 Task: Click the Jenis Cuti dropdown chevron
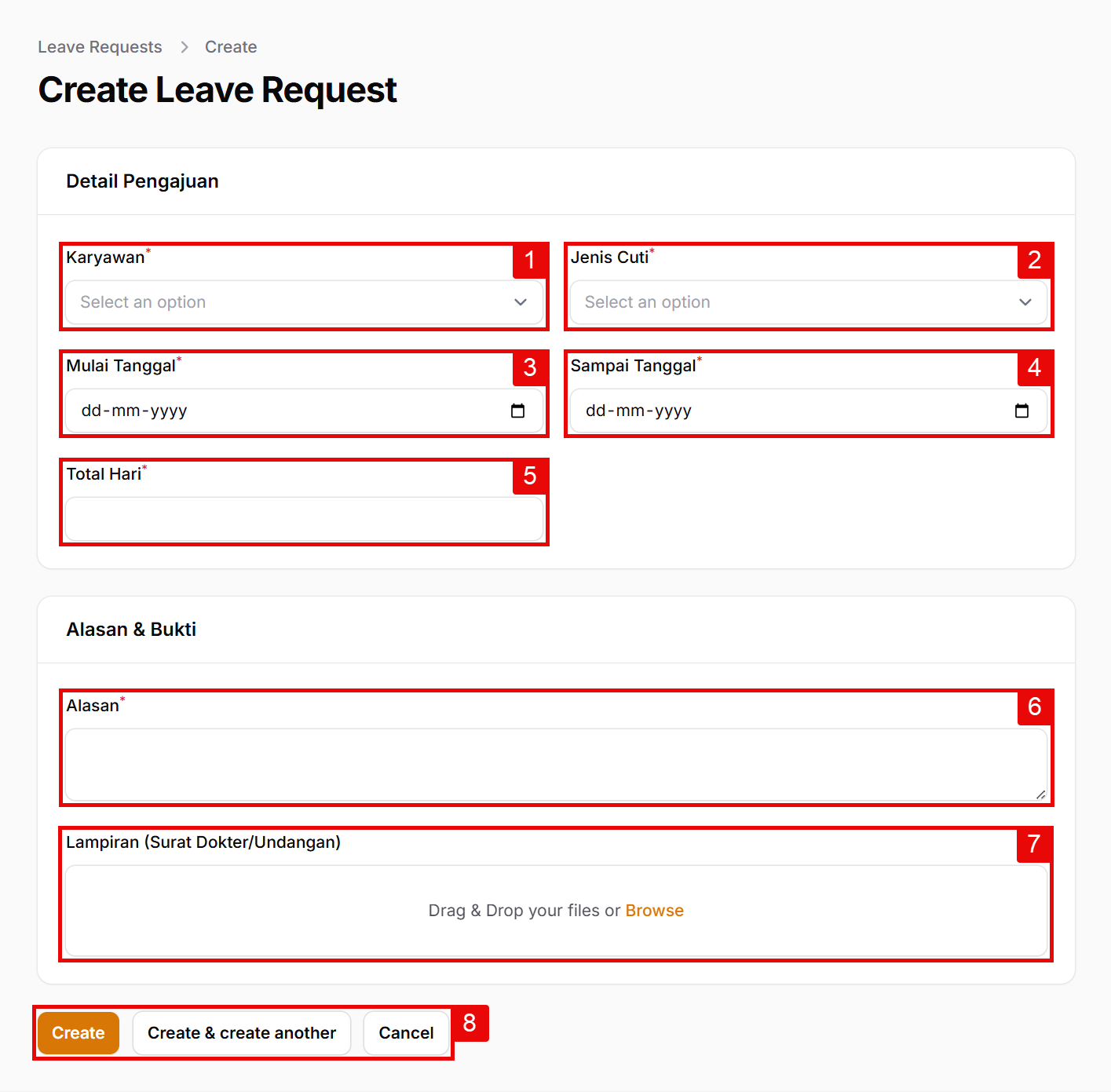click(1025, 302)
